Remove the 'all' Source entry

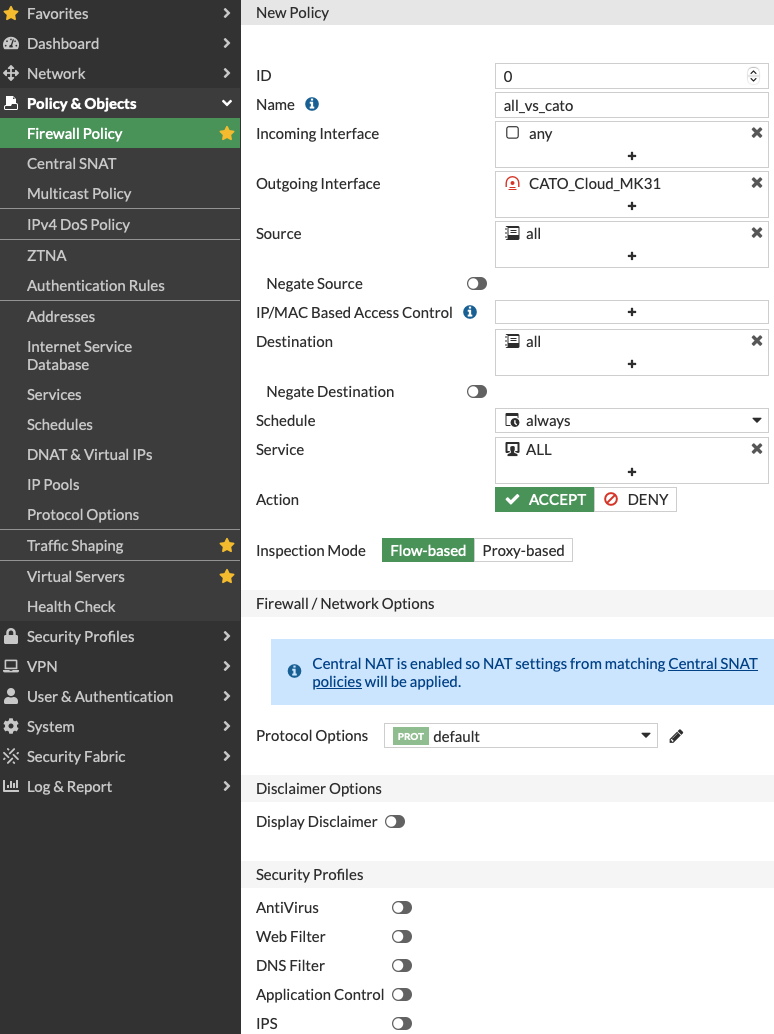[x=757, y=232]
